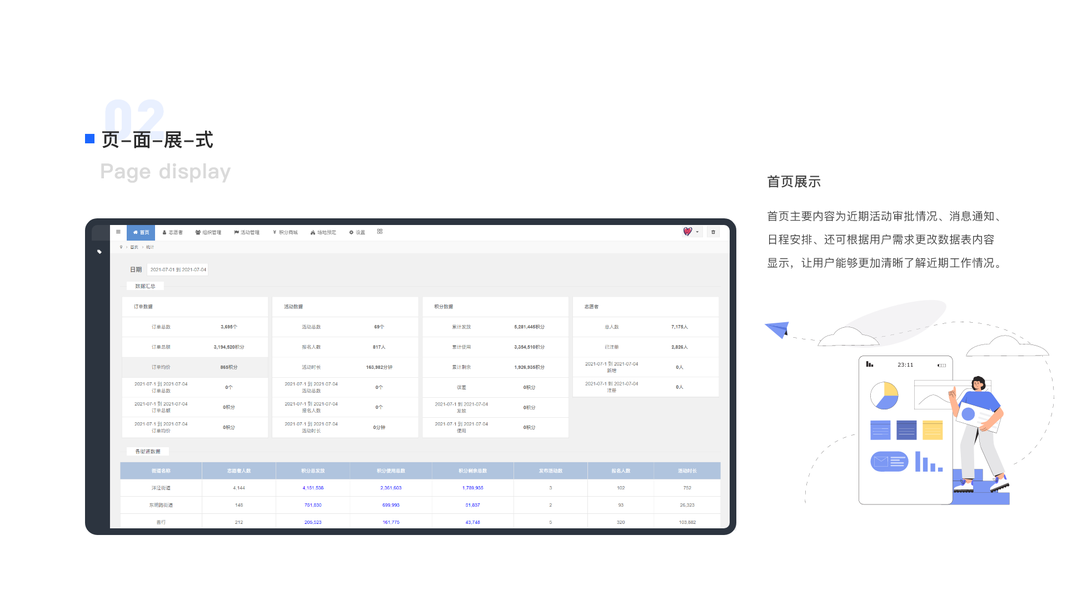Sort by 积分使用总数 column header

pos(391,471)
